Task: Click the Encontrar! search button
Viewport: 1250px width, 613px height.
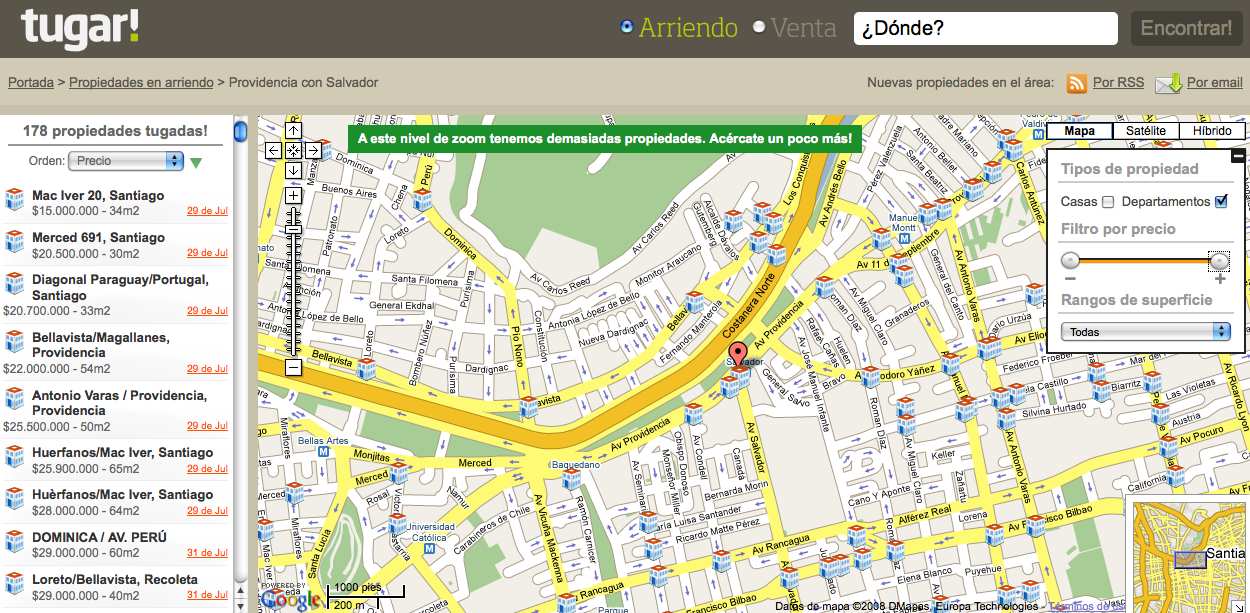Action: tap(1186, 28)
